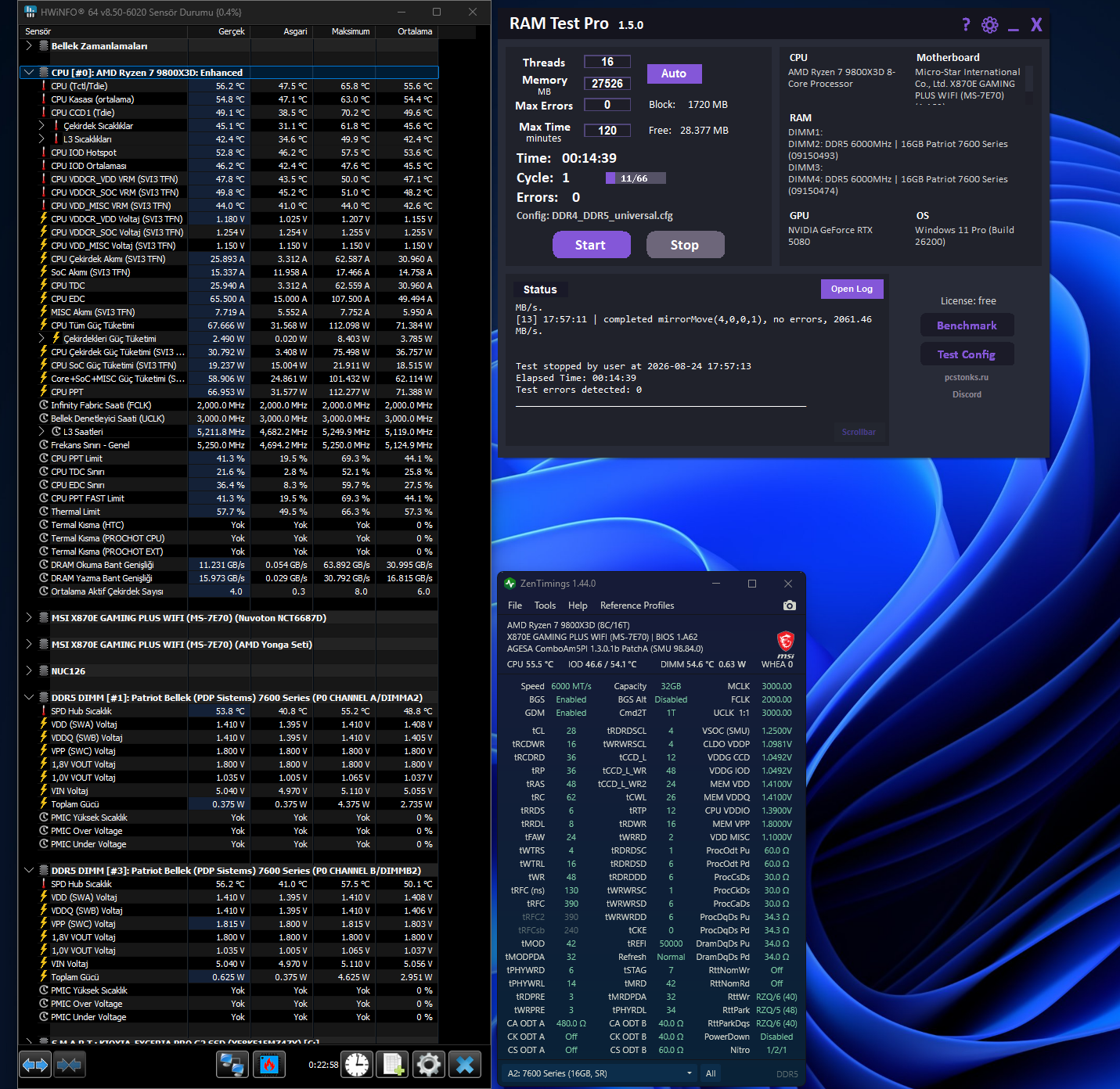Collapse the DDR5 DIMM [#3] Patriot section
This screenshot has height=1089, width=1120.
tap(29, 871)
